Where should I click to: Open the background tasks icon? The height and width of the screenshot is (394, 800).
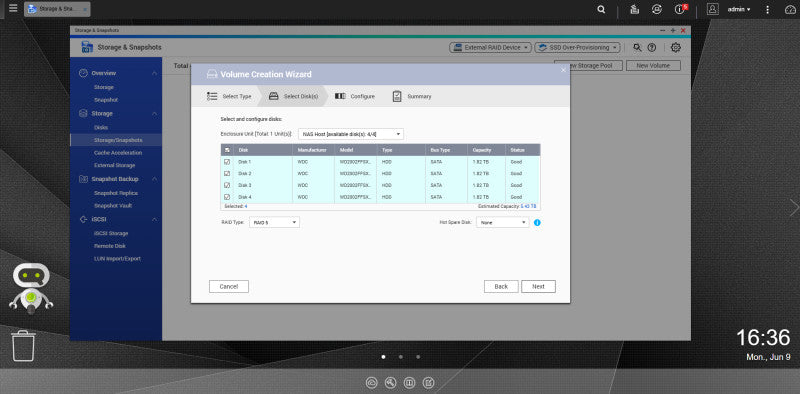pos(634,9)
